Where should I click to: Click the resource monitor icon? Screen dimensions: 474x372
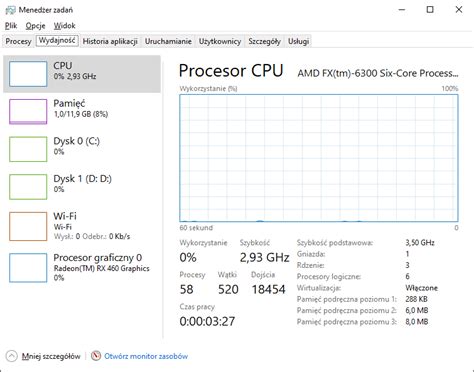[x=96, y=356]
